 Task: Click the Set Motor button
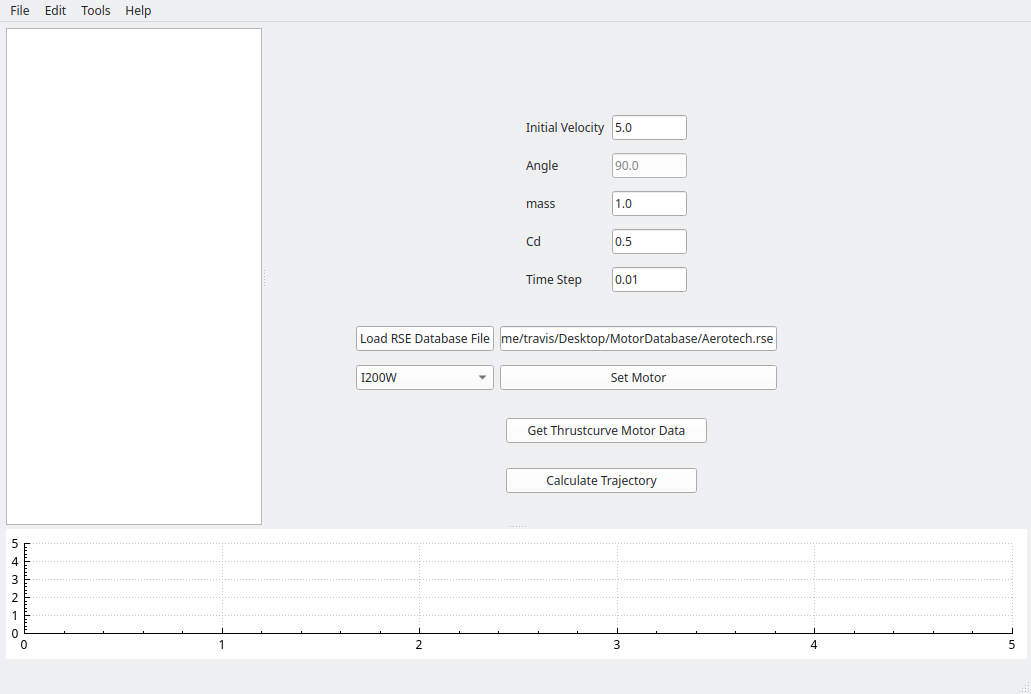638,378
